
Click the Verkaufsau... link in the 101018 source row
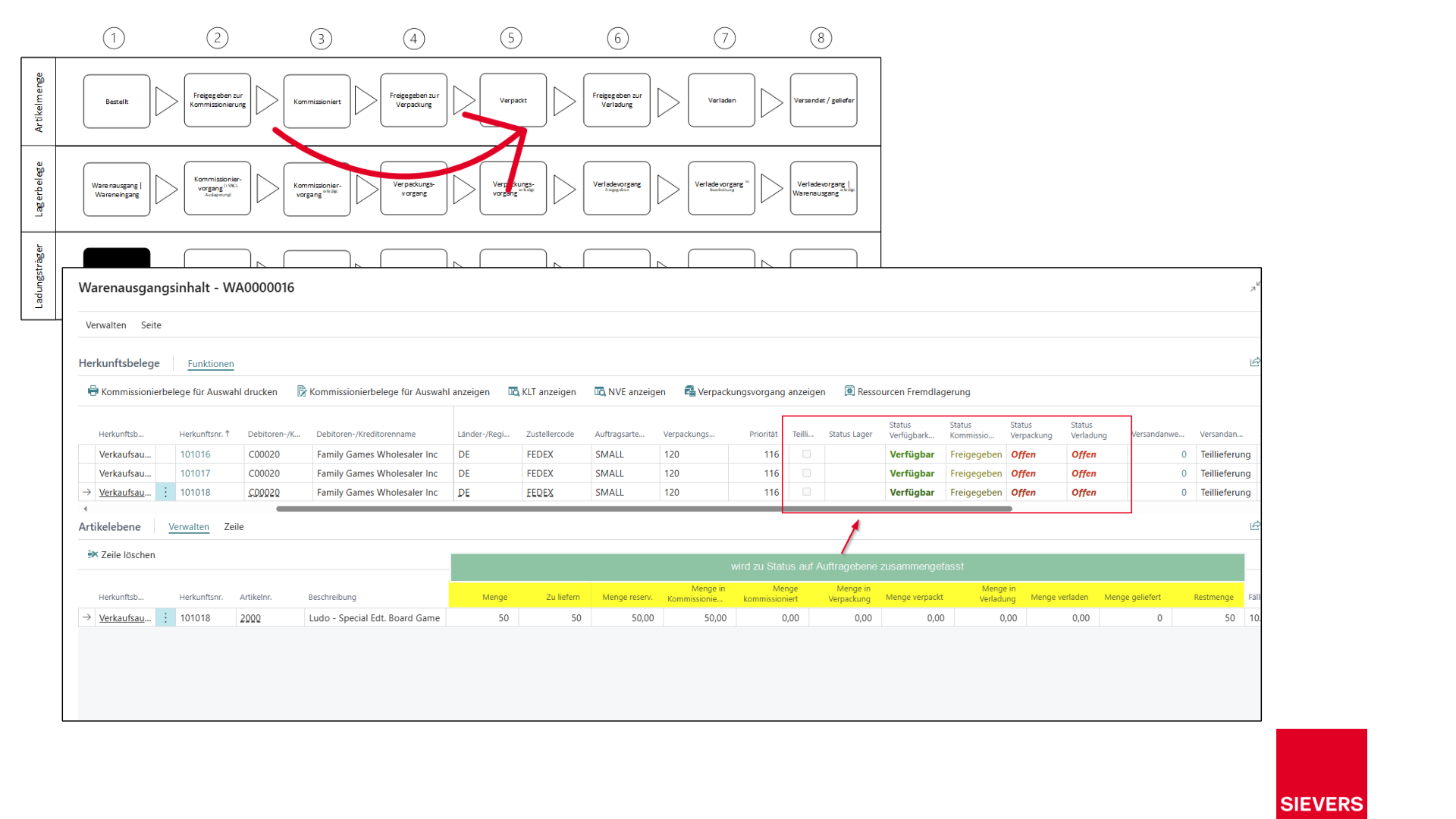click(x=125, y=492)
